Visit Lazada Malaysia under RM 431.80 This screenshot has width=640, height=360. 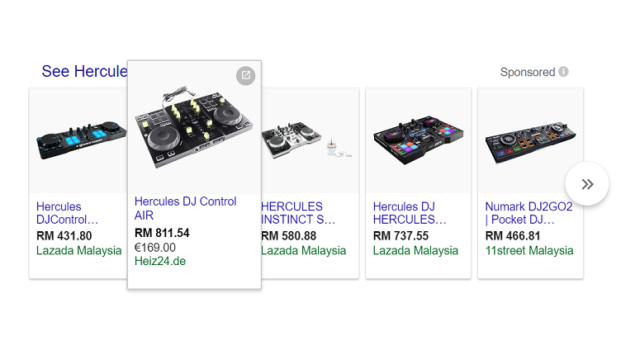pyautogui.click(x=79, y=250)
